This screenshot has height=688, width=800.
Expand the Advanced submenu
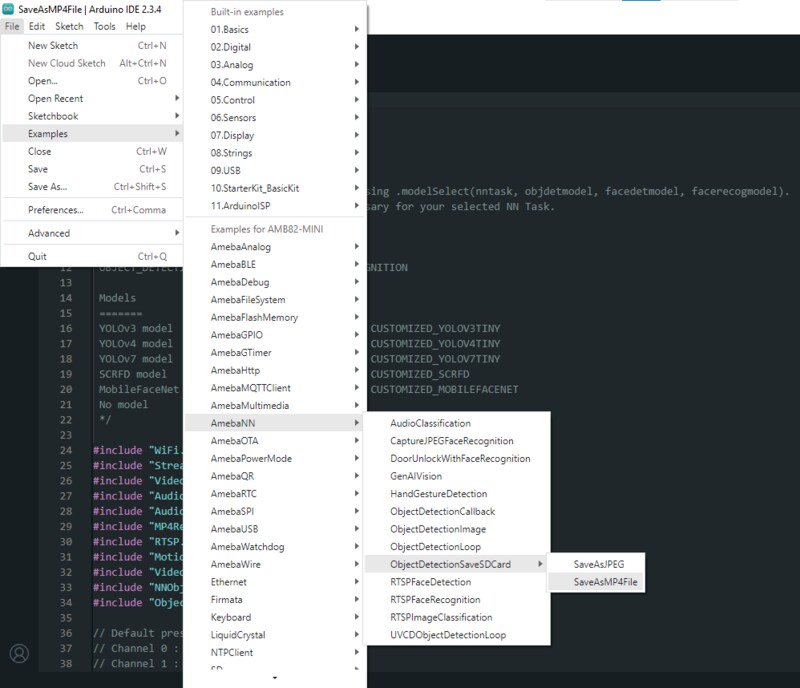[92, 233]
